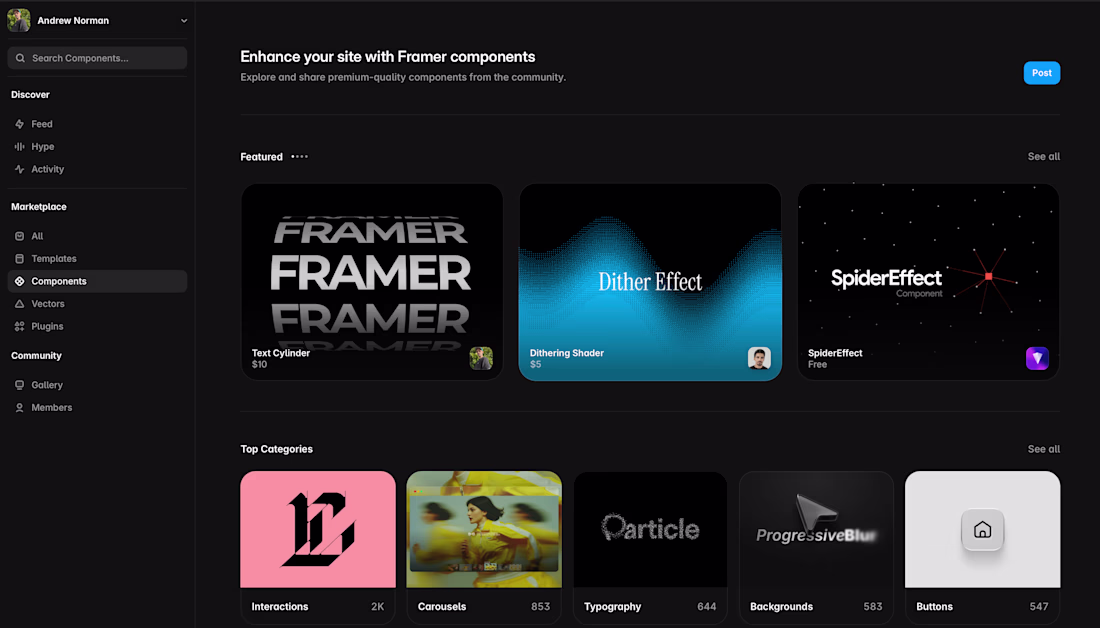This screenshot has height=628, width=1100.
Task: Click the Members person icon
Action: tap(20, 408)
